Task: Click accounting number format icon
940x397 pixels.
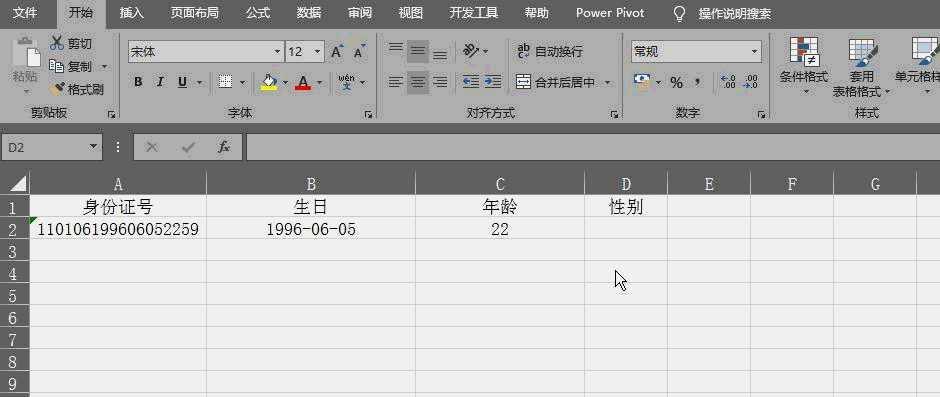Action: (x=642, y=82)
